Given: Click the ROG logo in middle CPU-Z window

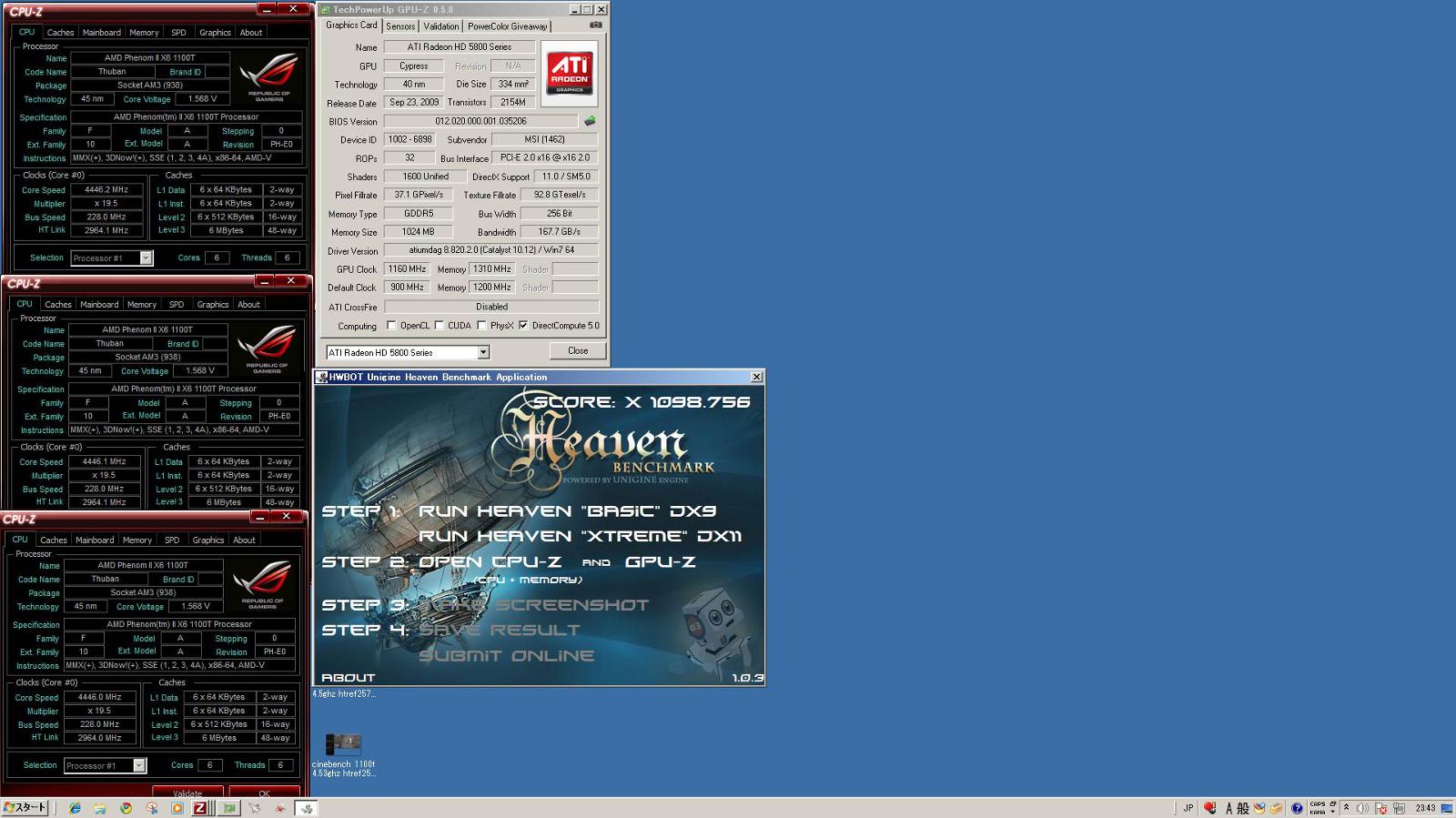Looking at the screenshot, I should [267, 348].
